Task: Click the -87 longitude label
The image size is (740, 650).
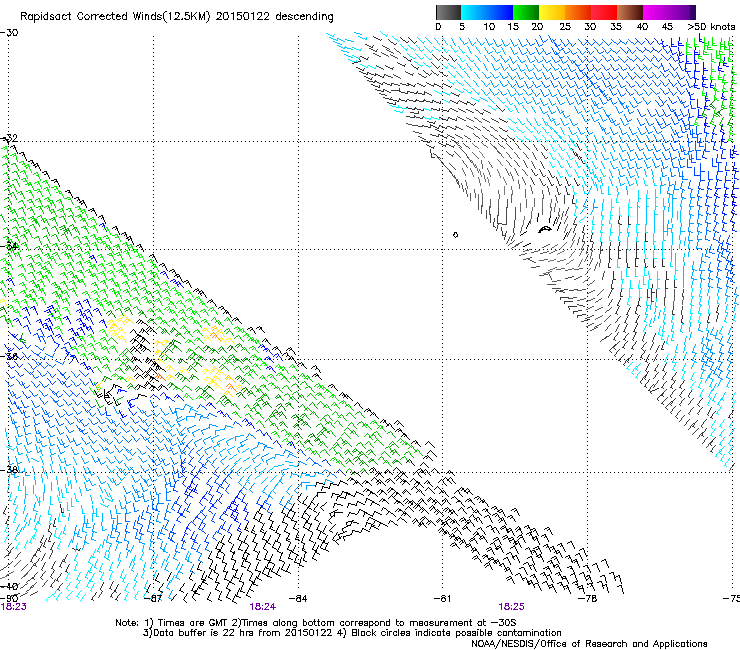Action: [153, 599]
